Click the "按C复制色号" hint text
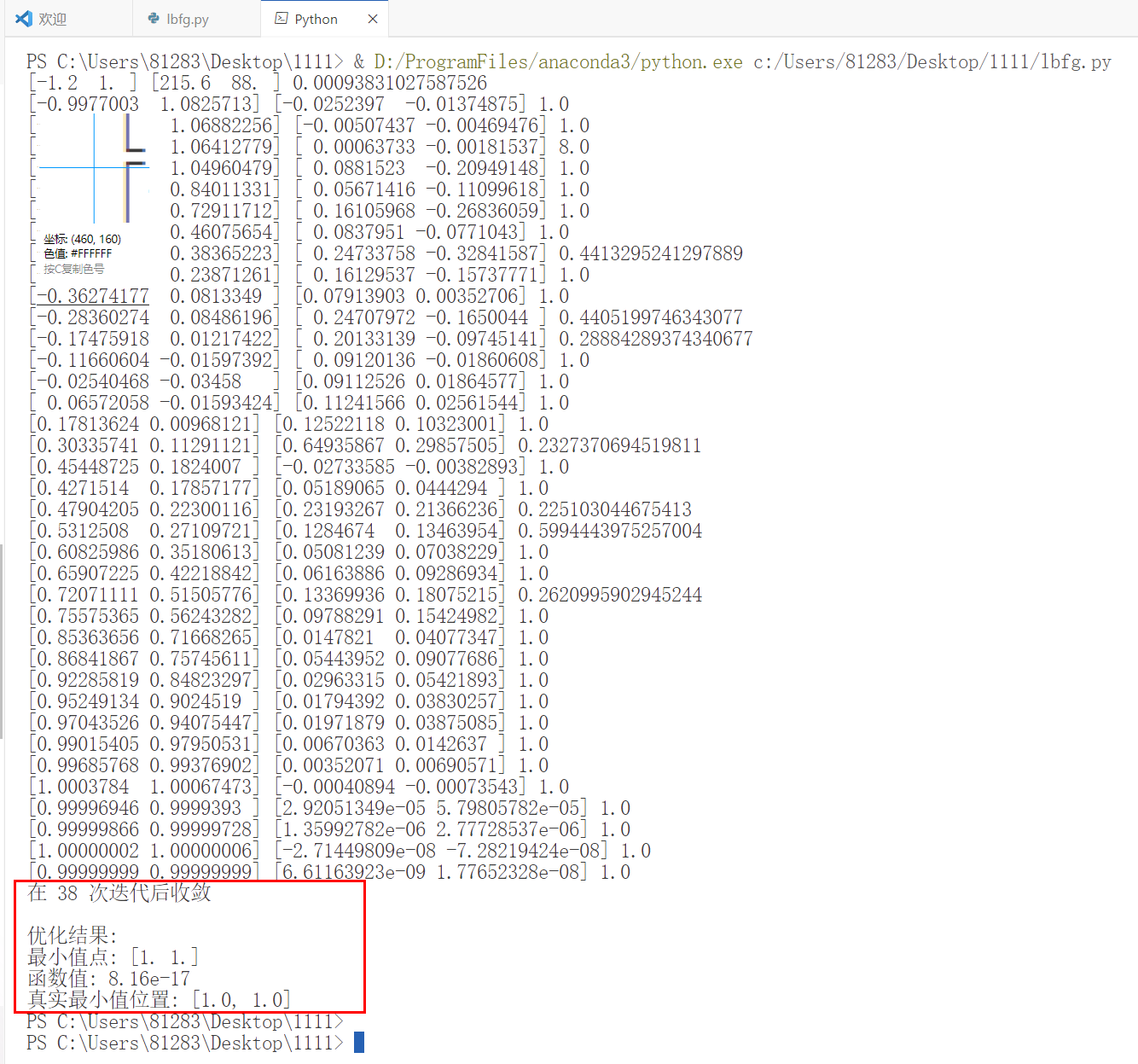Viewport: 1138px width, 1064px height. click(74, 269)
